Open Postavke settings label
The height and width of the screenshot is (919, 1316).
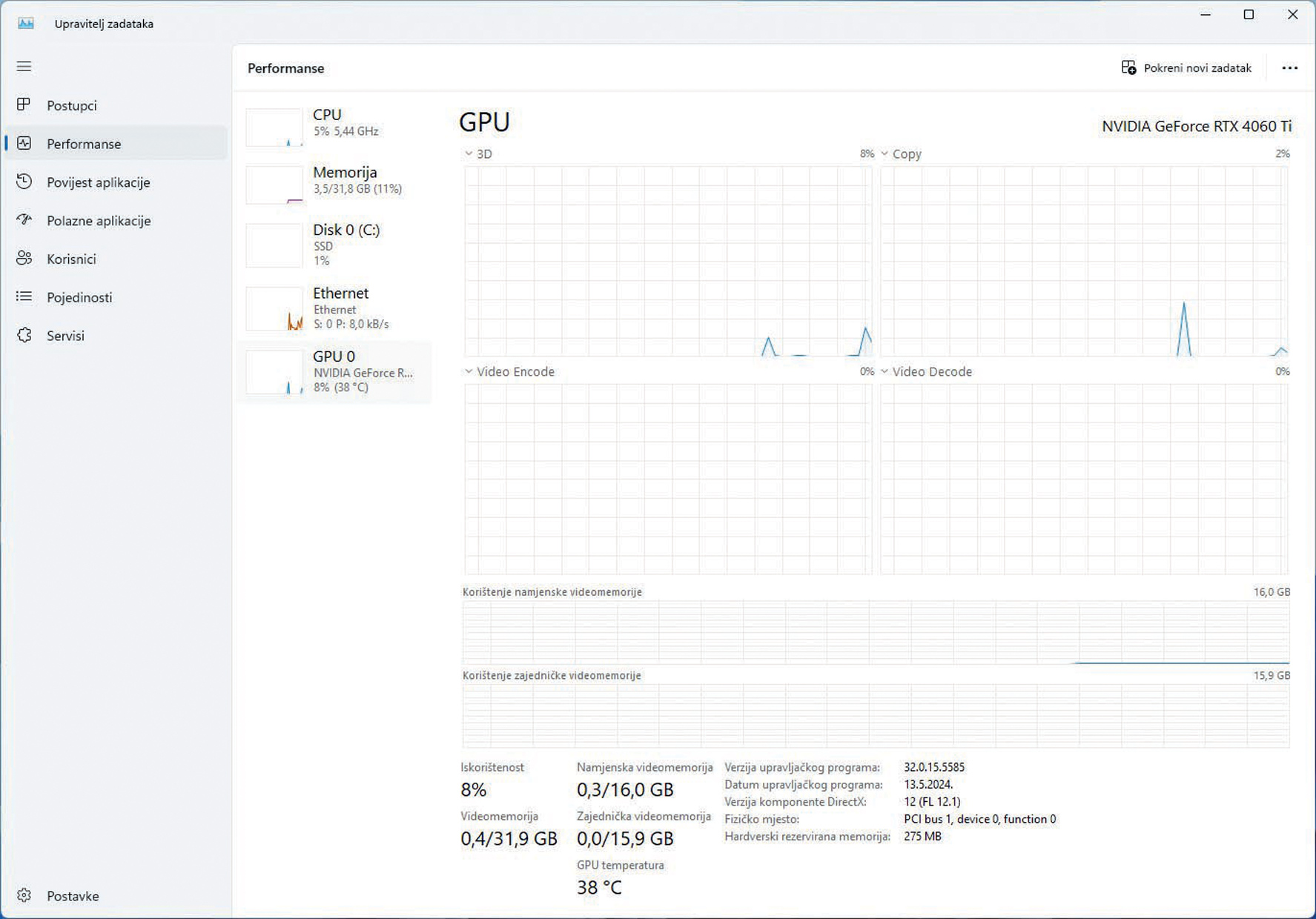(x=73, y=896)
